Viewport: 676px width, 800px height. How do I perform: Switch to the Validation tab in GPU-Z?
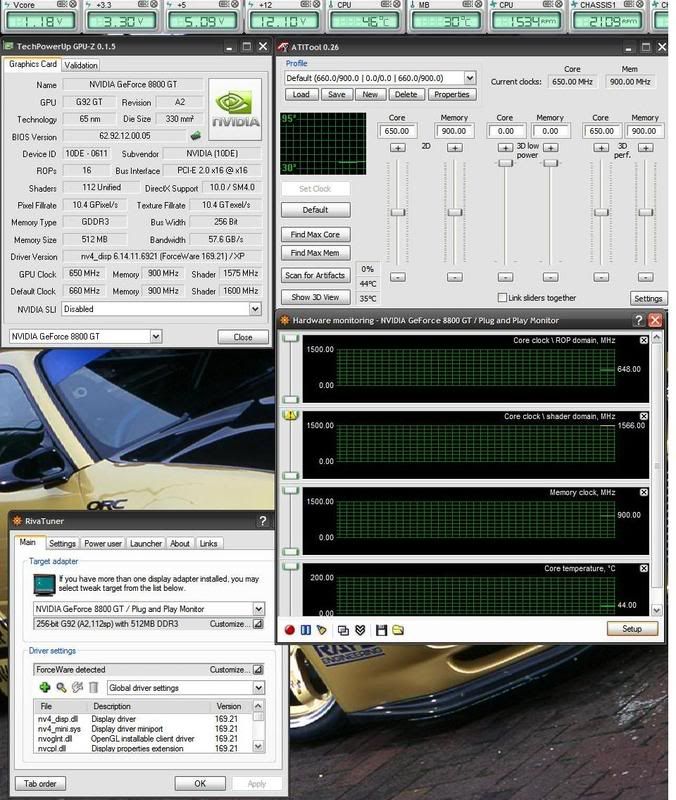coord(80,65)
